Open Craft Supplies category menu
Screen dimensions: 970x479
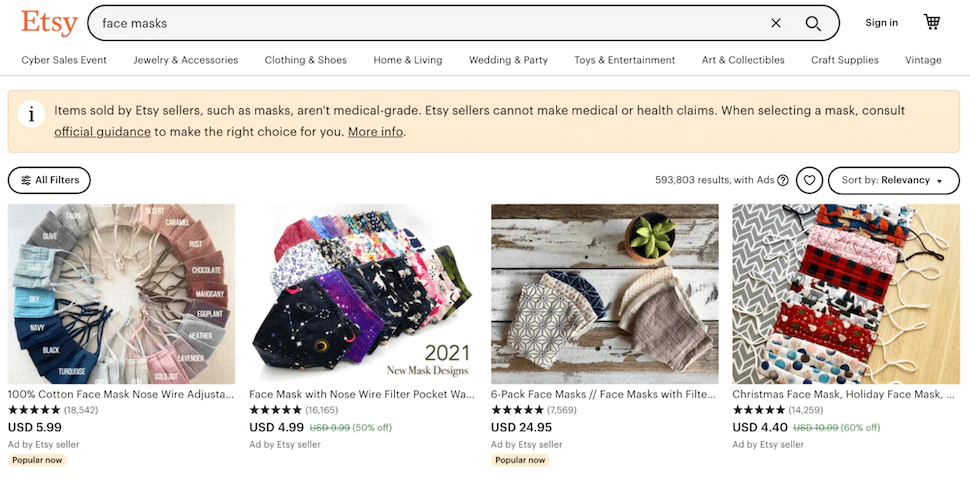pyautogui.click(x=844, y=60)
